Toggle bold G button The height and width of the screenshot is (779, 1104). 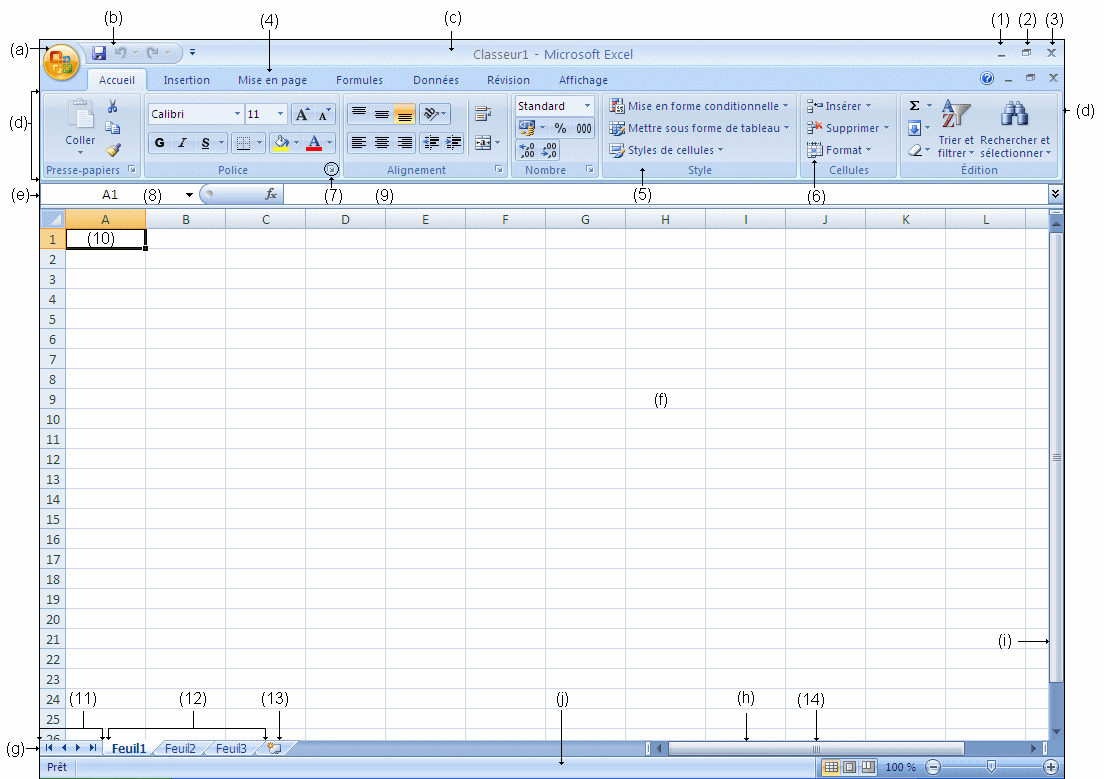click(x=160, y=143)
